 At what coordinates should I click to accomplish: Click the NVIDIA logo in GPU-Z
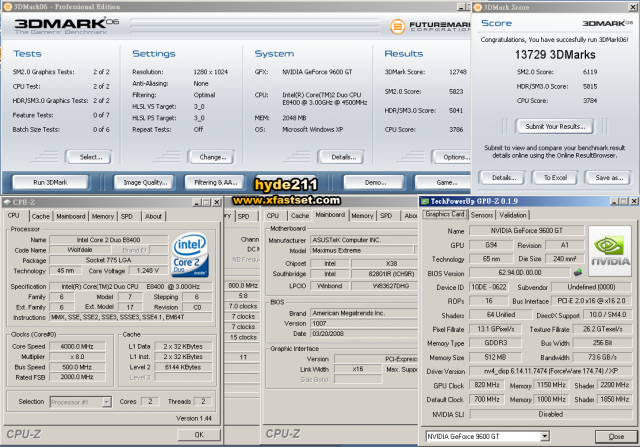click(610, 251)
